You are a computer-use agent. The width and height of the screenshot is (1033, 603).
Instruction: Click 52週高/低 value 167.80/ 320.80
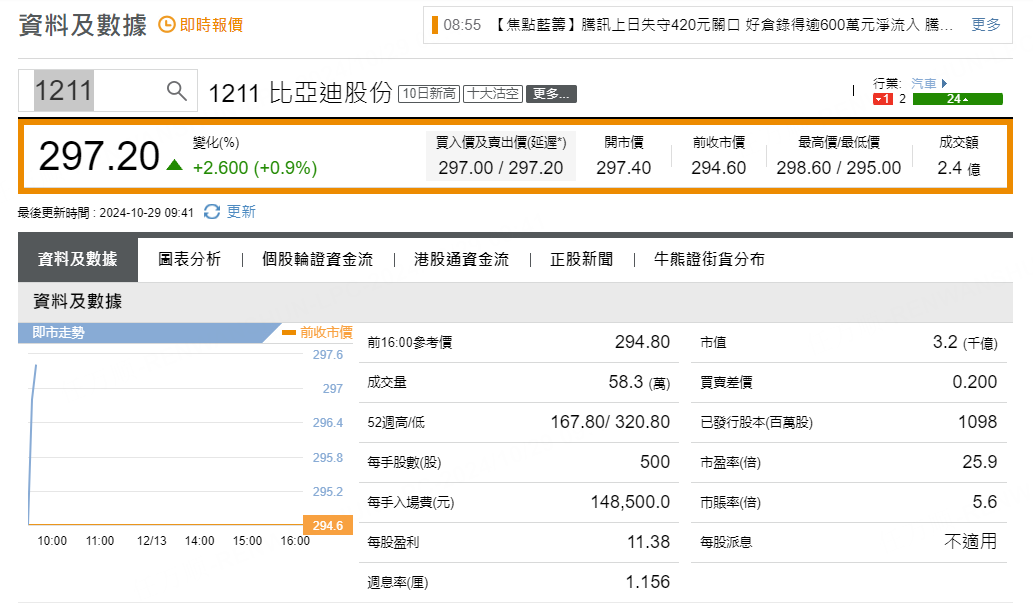[x=610, y=422]
